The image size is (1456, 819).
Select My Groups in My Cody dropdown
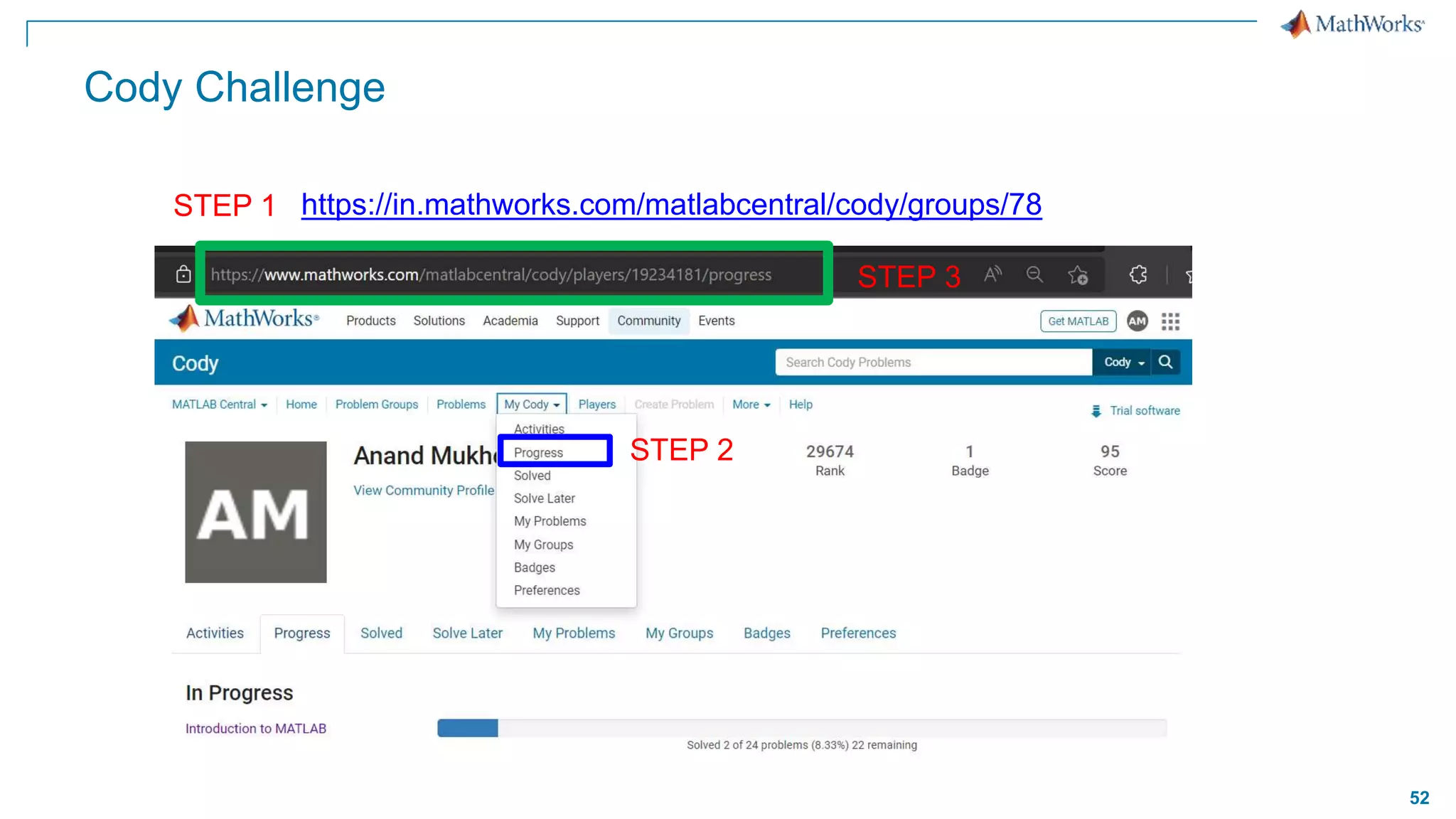pyautogui.click(x=543, y=545)
